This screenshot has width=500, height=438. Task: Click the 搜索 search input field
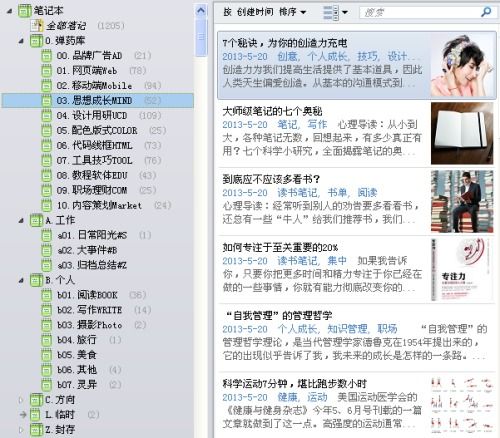click(x=420, y=13)
